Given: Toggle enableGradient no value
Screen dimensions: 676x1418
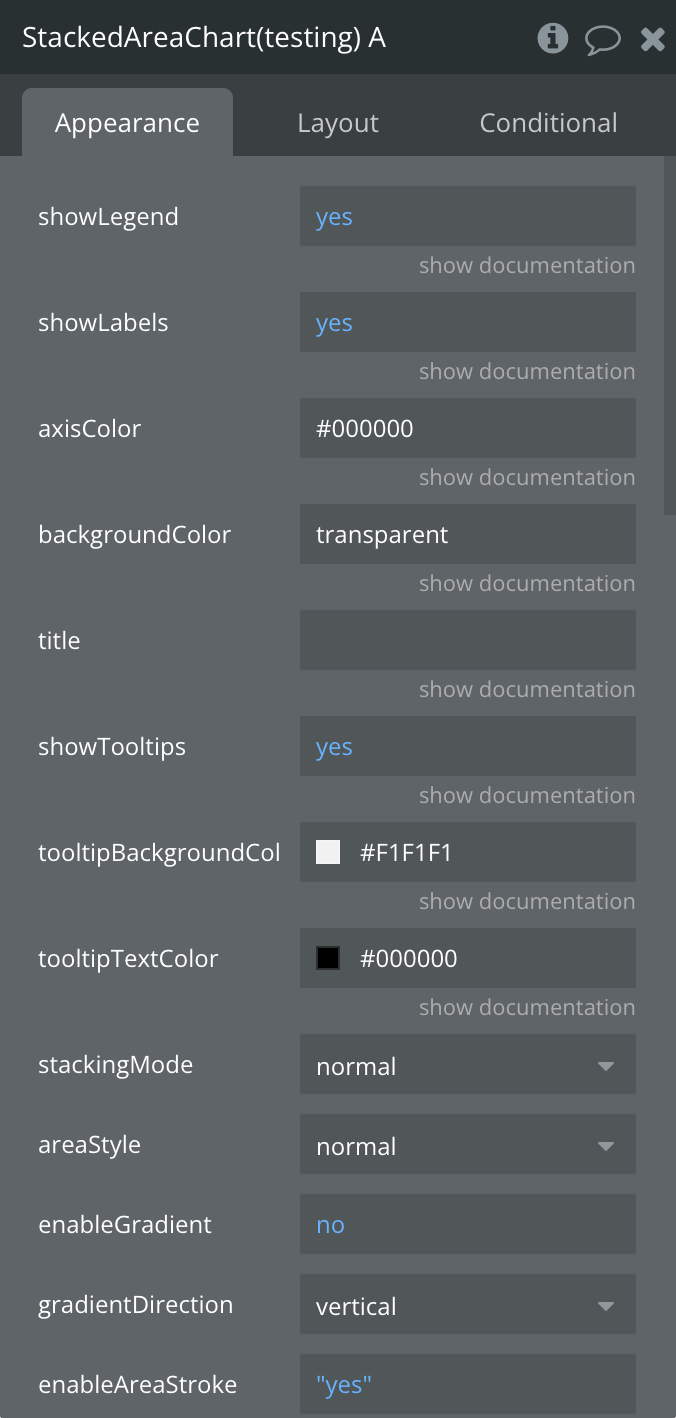Looking at the screenshot, I should pos(330,1225).
